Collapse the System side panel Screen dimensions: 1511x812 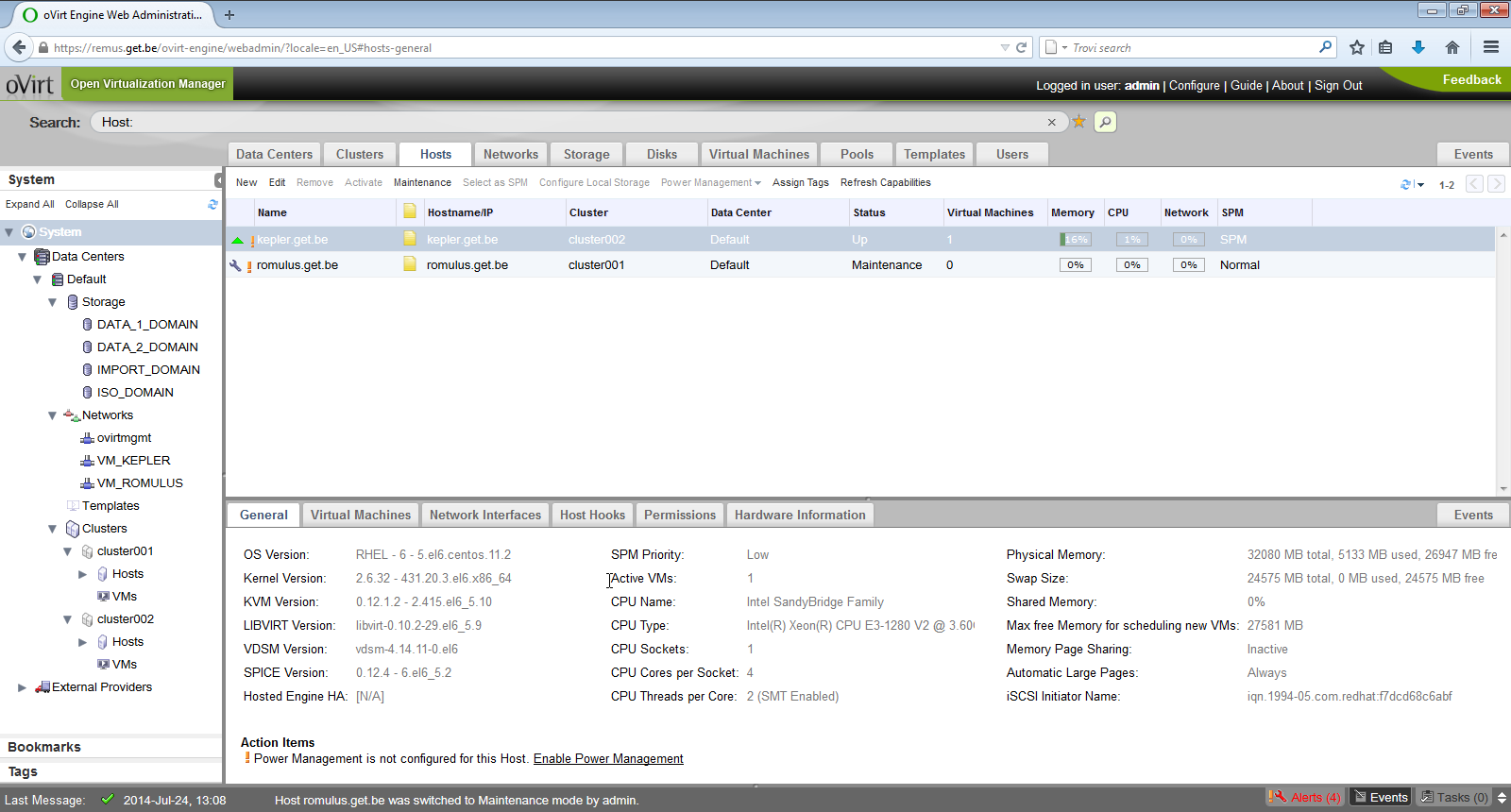pyautogui.click(x=218, y=179)
